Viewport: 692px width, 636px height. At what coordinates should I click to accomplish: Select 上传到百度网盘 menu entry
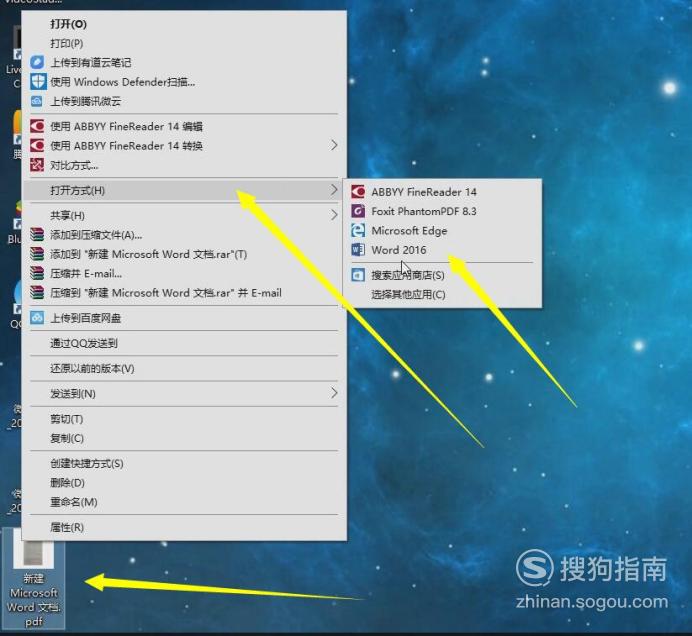[184, 318]
